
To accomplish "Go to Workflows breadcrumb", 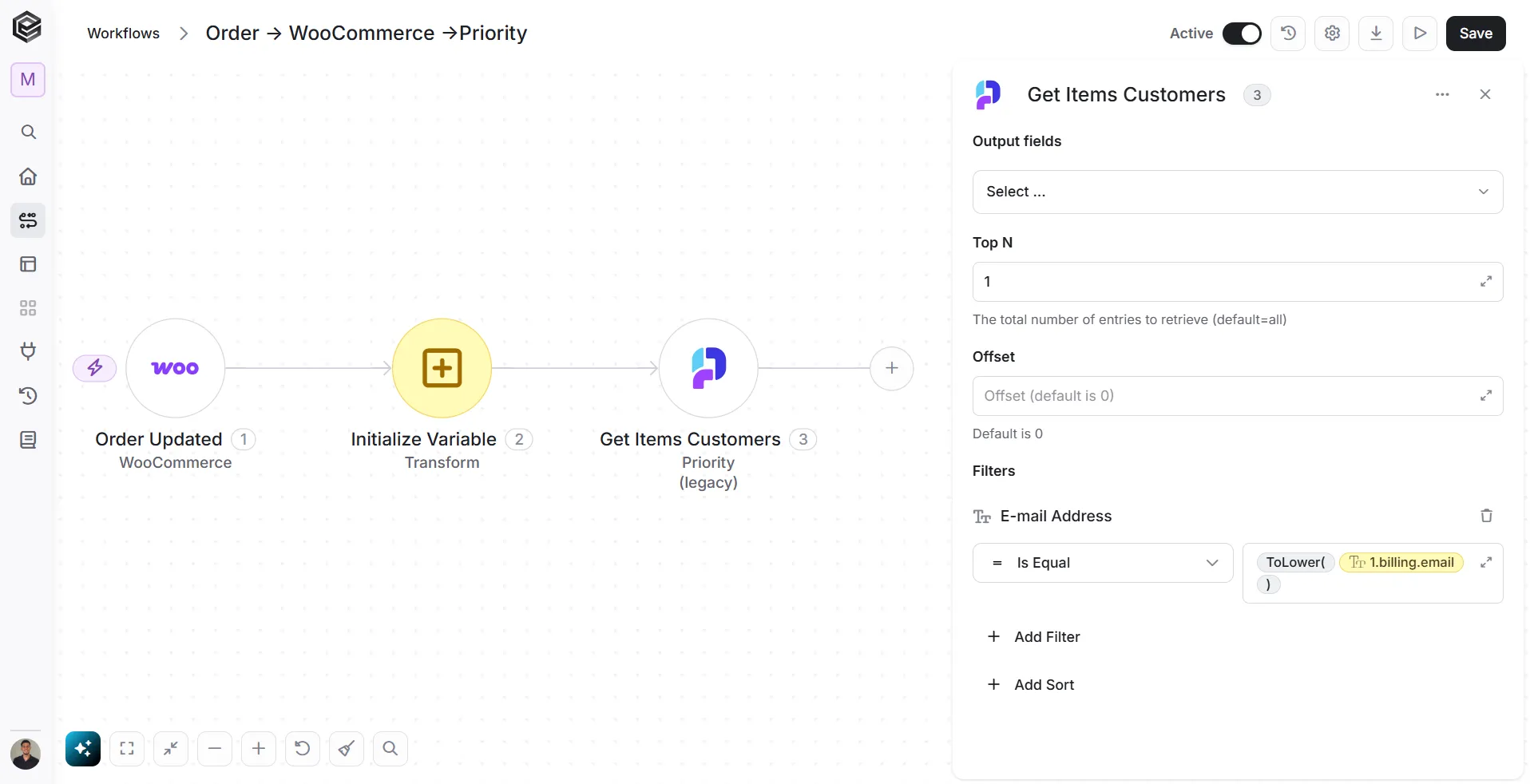I will [x=123, y=34].
